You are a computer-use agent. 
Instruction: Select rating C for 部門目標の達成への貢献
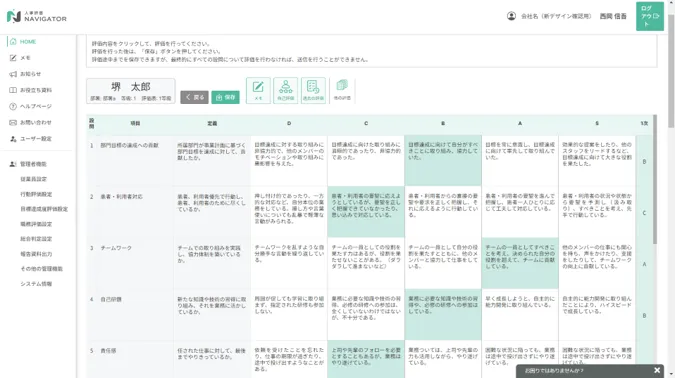(x=366, y=161)
